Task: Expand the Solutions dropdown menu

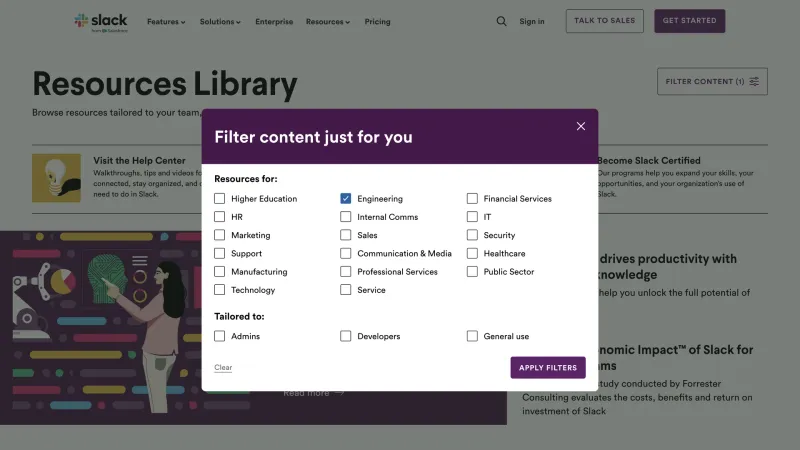Action: pyautogui.click(x=220, y=22)
